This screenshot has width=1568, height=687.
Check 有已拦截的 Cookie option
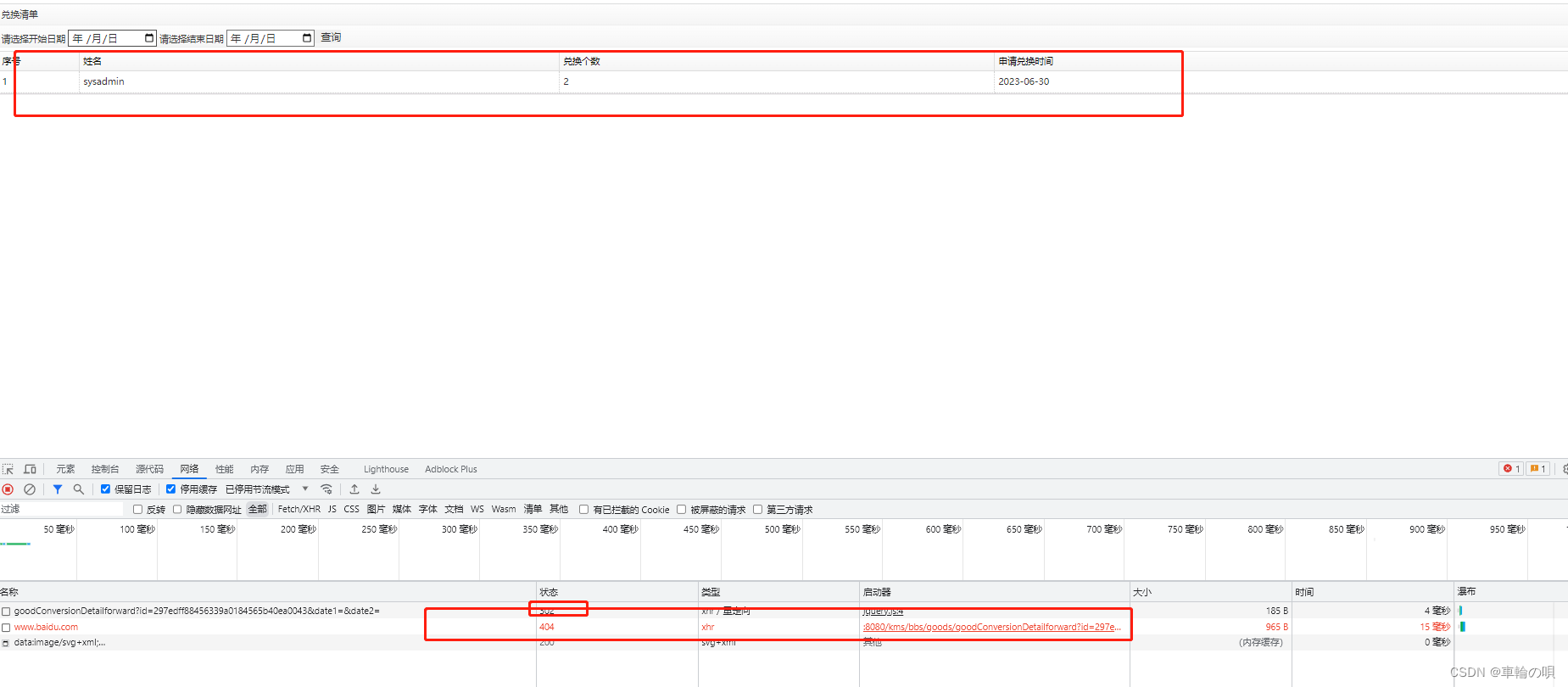tap(583, 510)
